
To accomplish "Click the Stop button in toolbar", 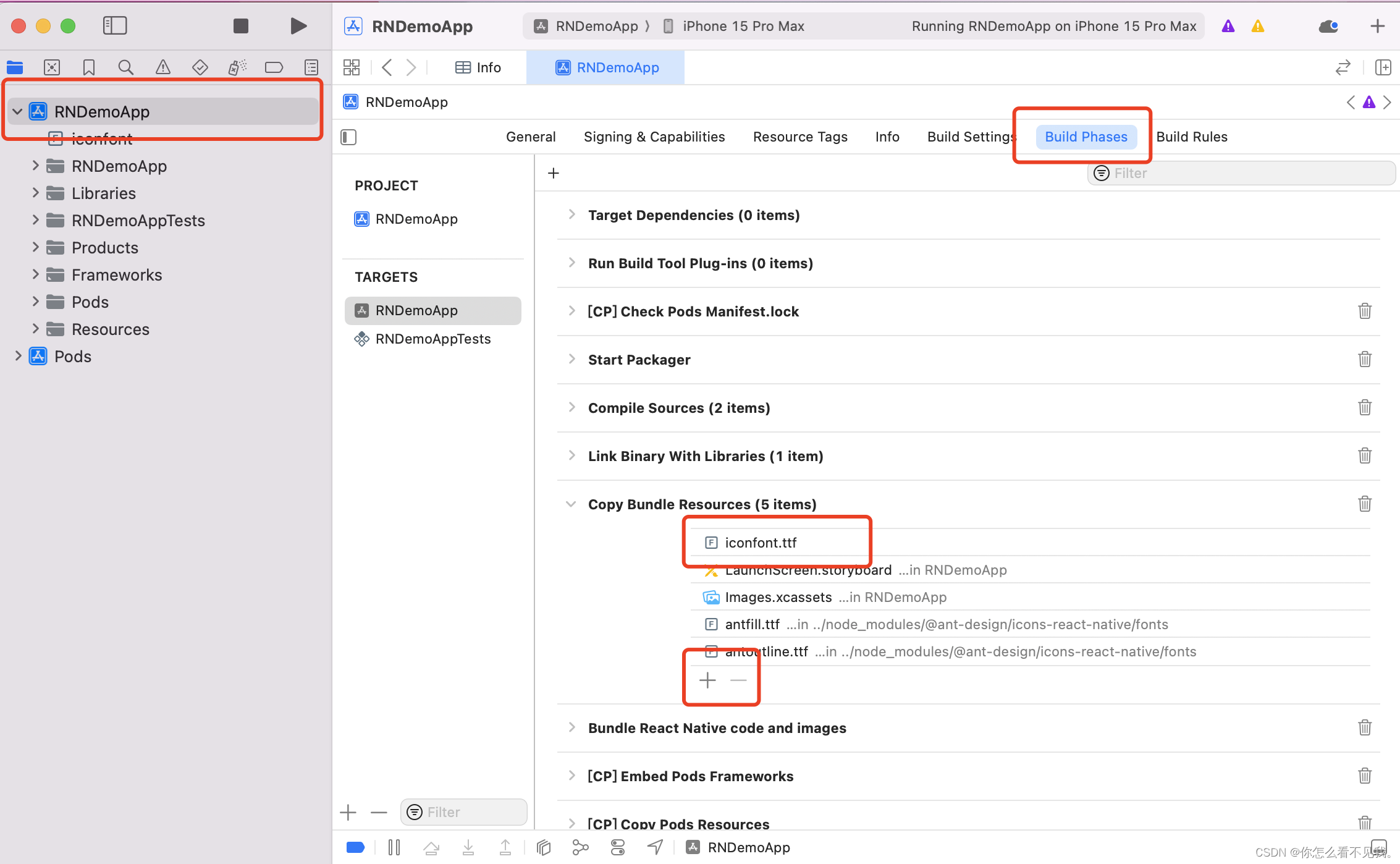I will point(240,26).
